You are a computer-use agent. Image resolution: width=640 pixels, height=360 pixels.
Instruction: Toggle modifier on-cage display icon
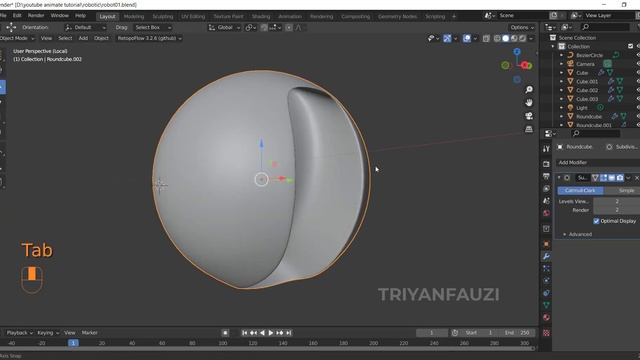(596, 178)
